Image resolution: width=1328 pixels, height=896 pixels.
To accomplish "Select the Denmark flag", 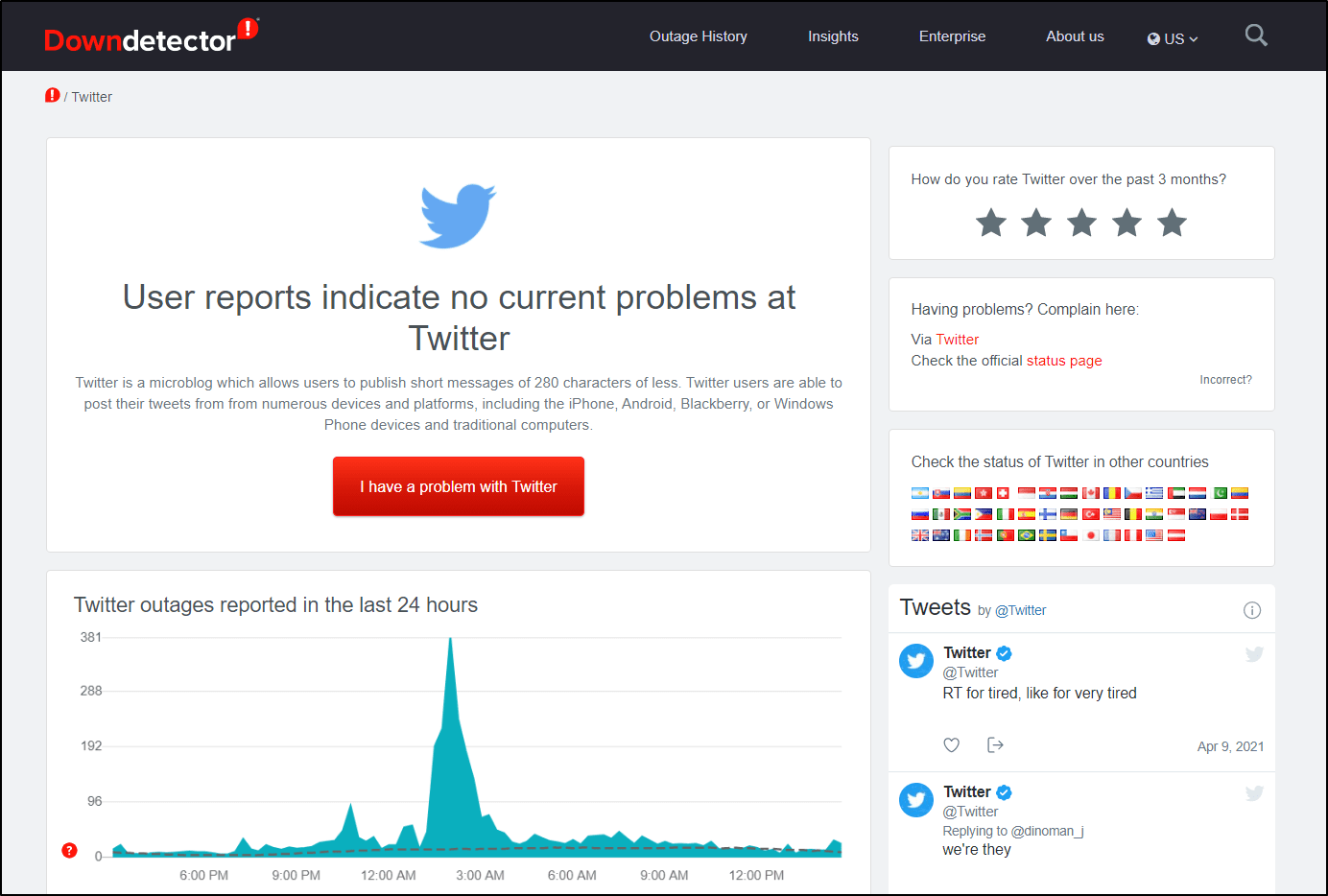I will (x=1240, y=514).
